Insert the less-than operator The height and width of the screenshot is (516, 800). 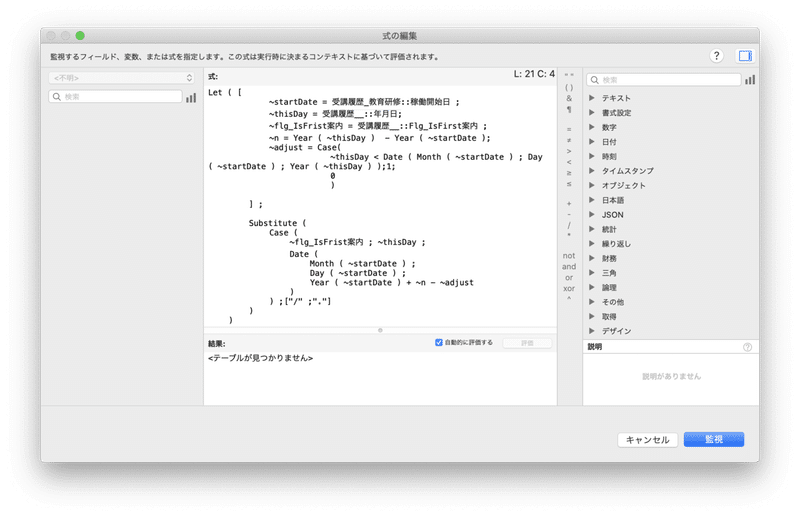point(569,162)
